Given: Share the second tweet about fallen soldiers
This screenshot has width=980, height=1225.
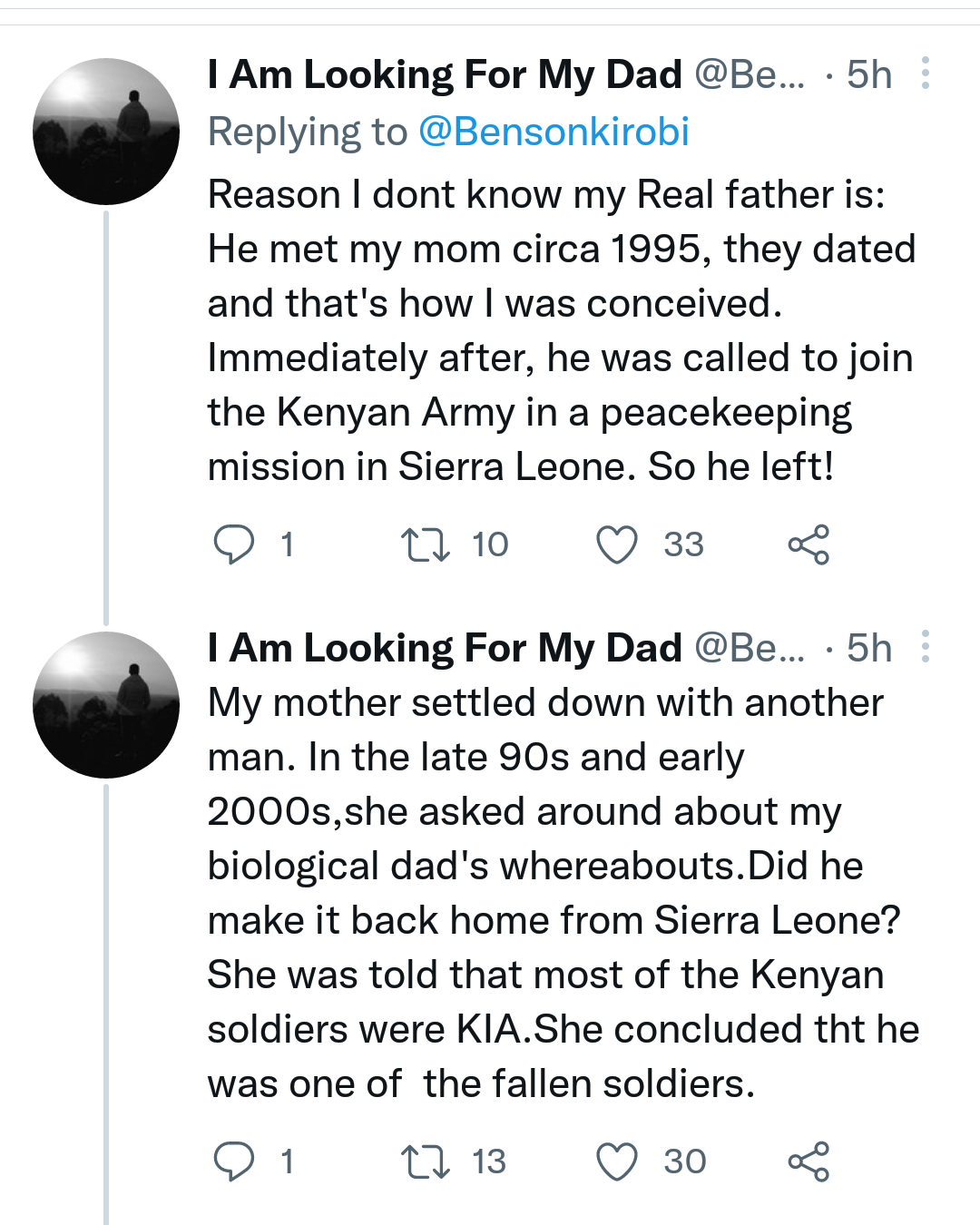Looking at the screenshot, I should (808, 1161).
